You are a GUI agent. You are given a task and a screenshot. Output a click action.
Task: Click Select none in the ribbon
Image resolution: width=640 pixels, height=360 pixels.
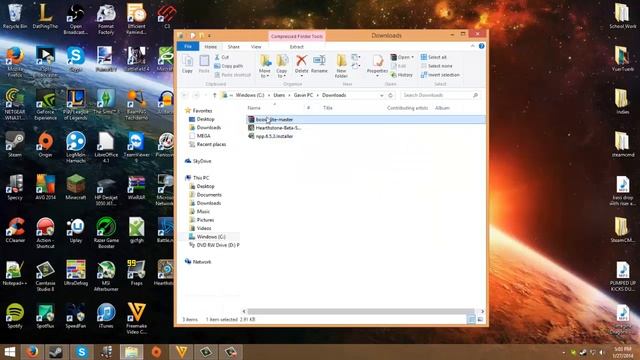436,66
